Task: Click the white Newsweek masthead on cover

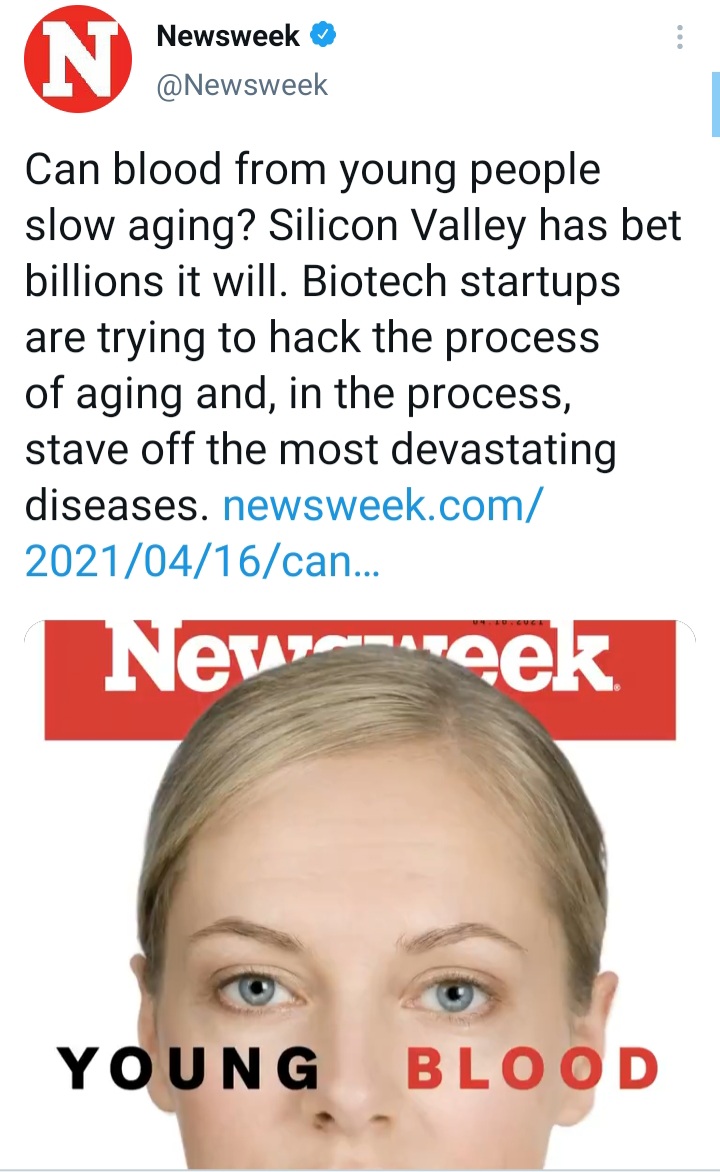Action: (x=359, y=658)
